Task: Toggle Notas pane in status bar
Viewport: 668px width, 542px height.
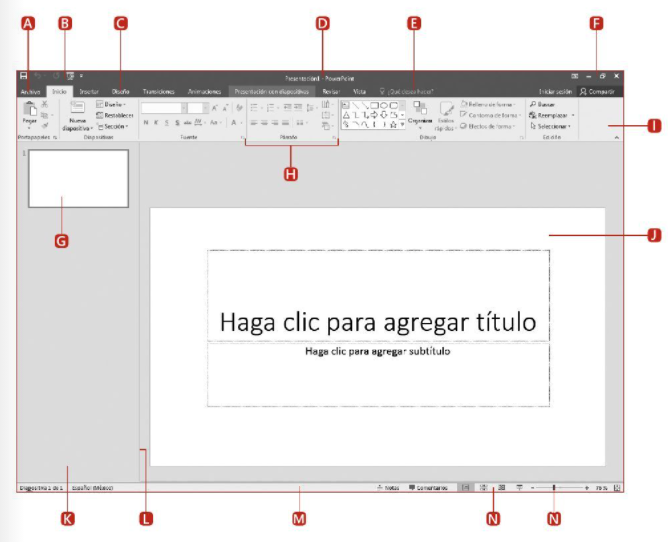Action: coord(388,488)
